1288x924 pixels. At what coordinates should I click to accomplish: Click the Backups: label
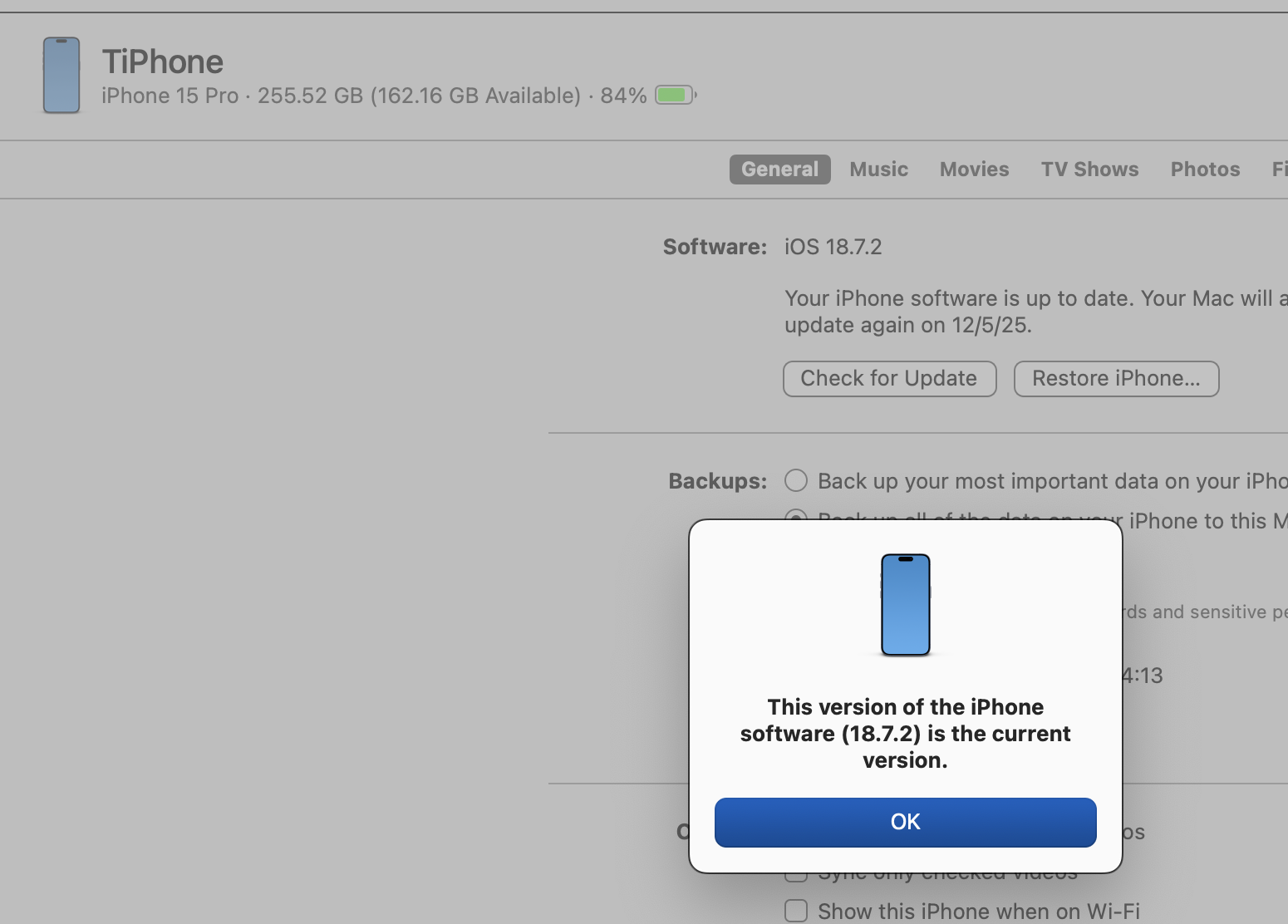pyautogui.click(x=718, y=482)
